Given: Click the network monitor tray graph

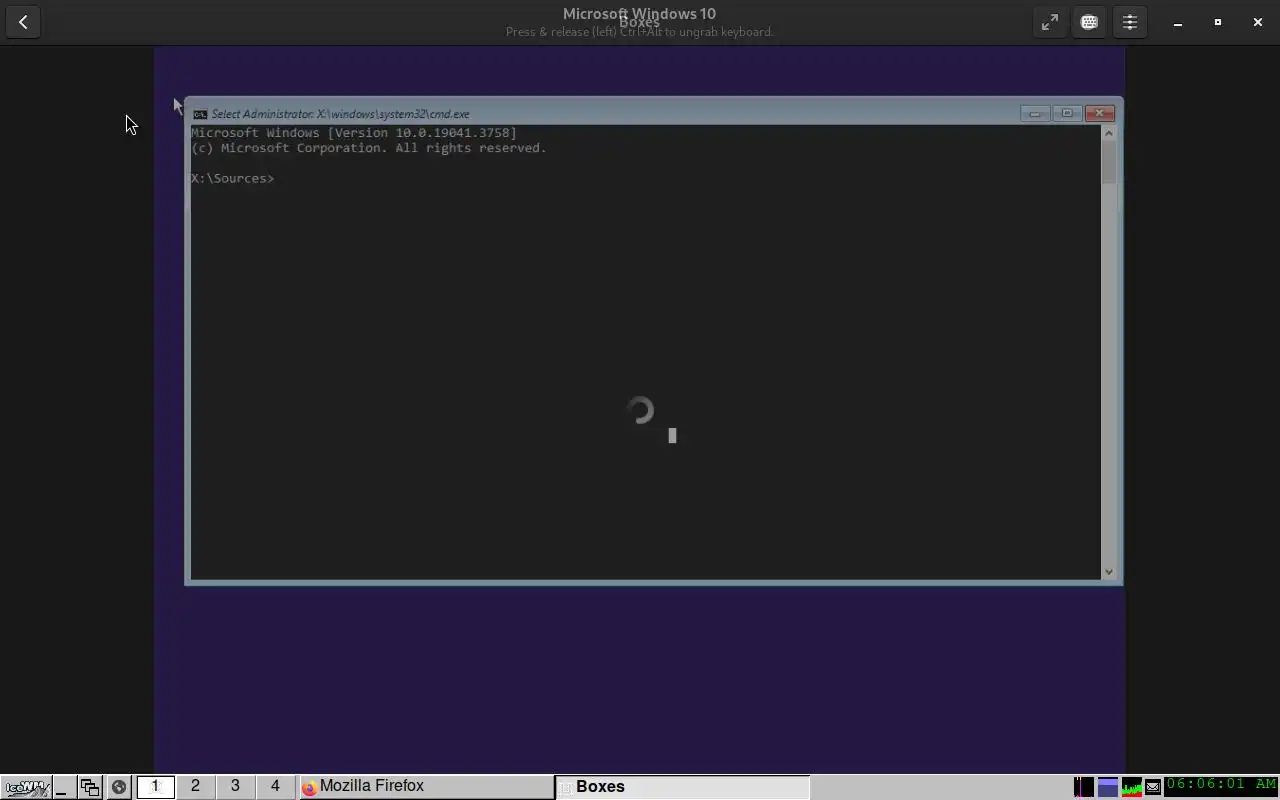Looking at the screenshot, I should 1084,787.
